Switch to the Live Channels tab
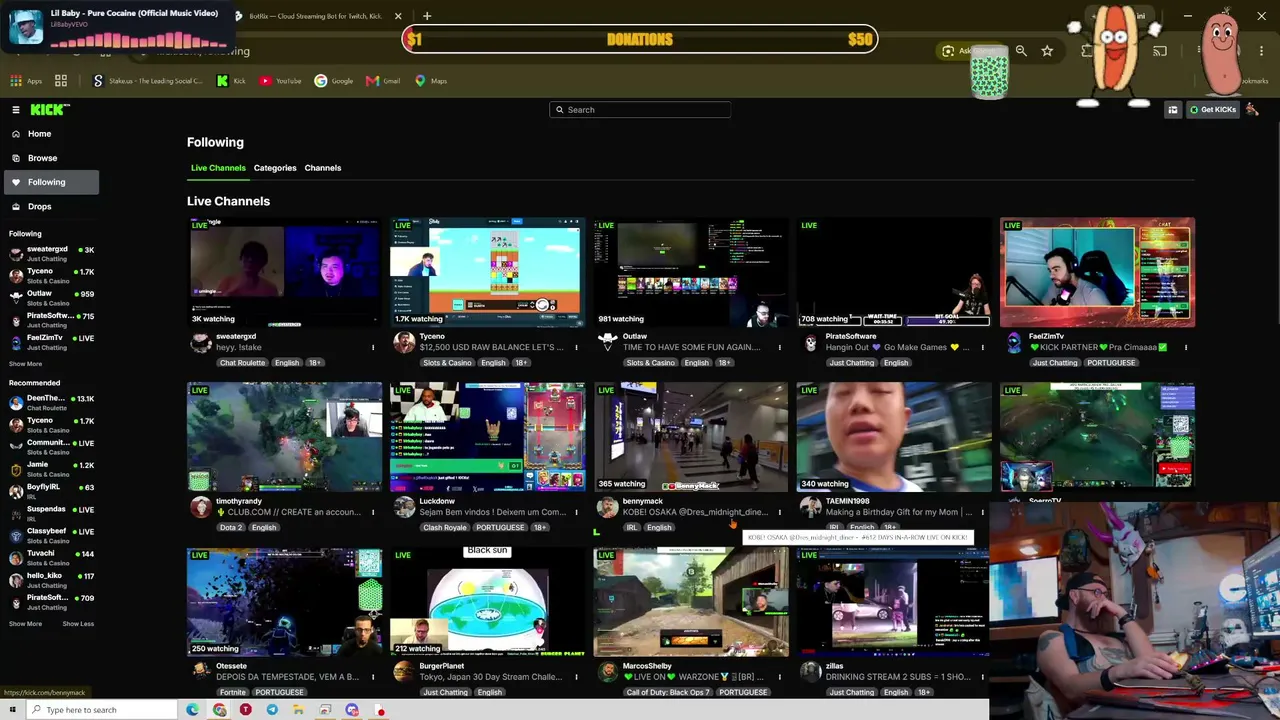 218,168
